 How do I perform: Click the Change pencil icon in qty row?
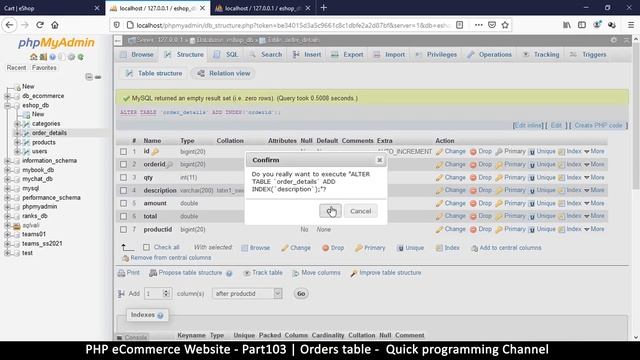(439, 178)
